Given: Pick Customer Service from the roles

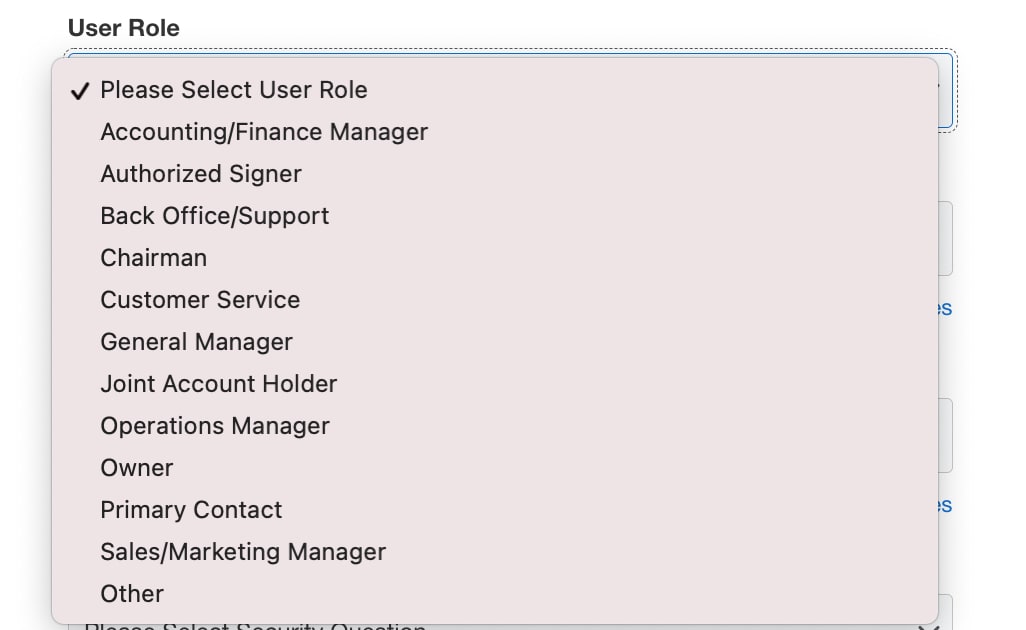Looking at the screenshot, I should click(x=200, y=300).
